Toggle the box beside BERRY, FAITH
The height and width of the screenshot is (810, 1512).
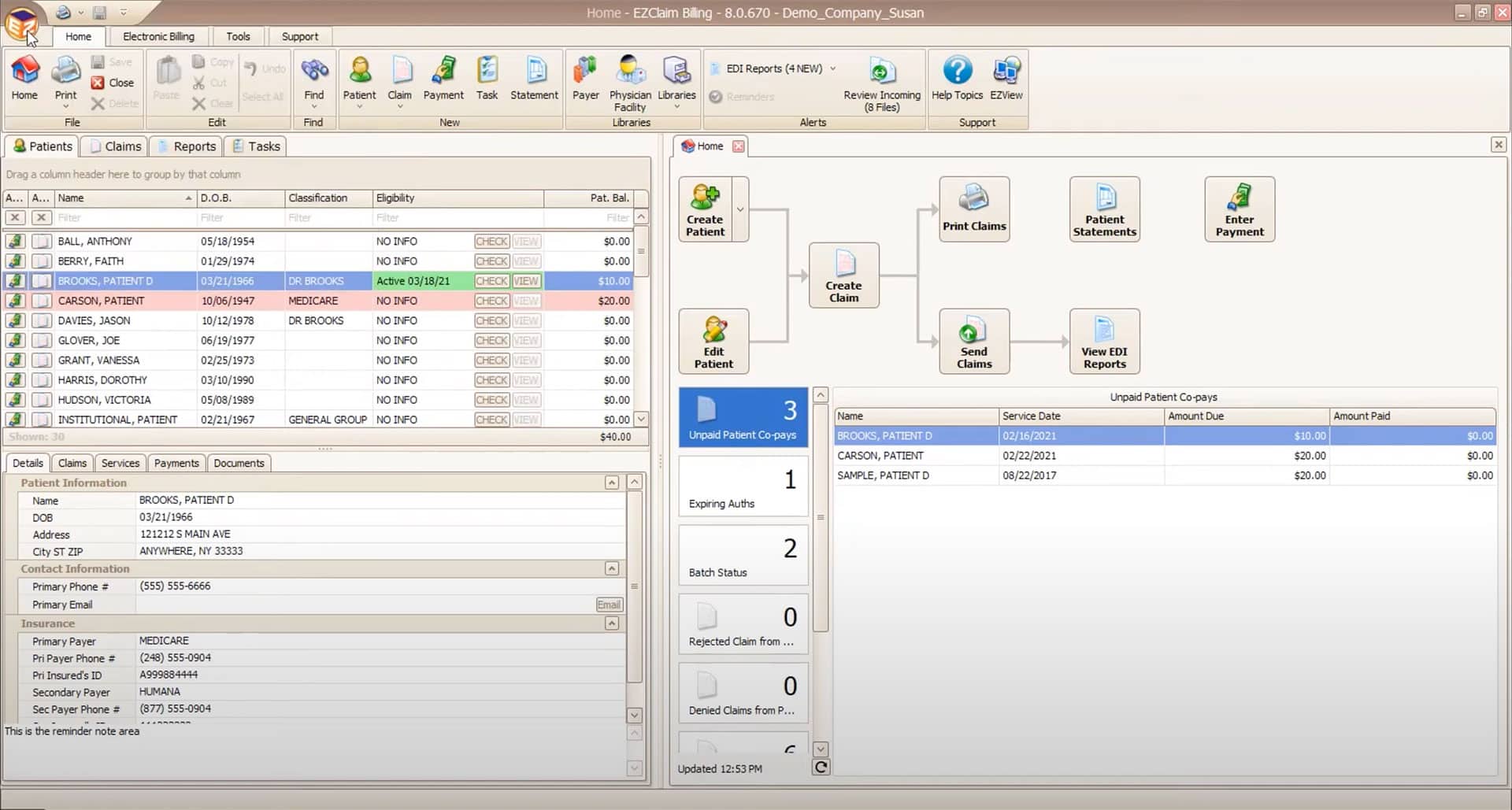pyautogui.click(x=42, y=261)
